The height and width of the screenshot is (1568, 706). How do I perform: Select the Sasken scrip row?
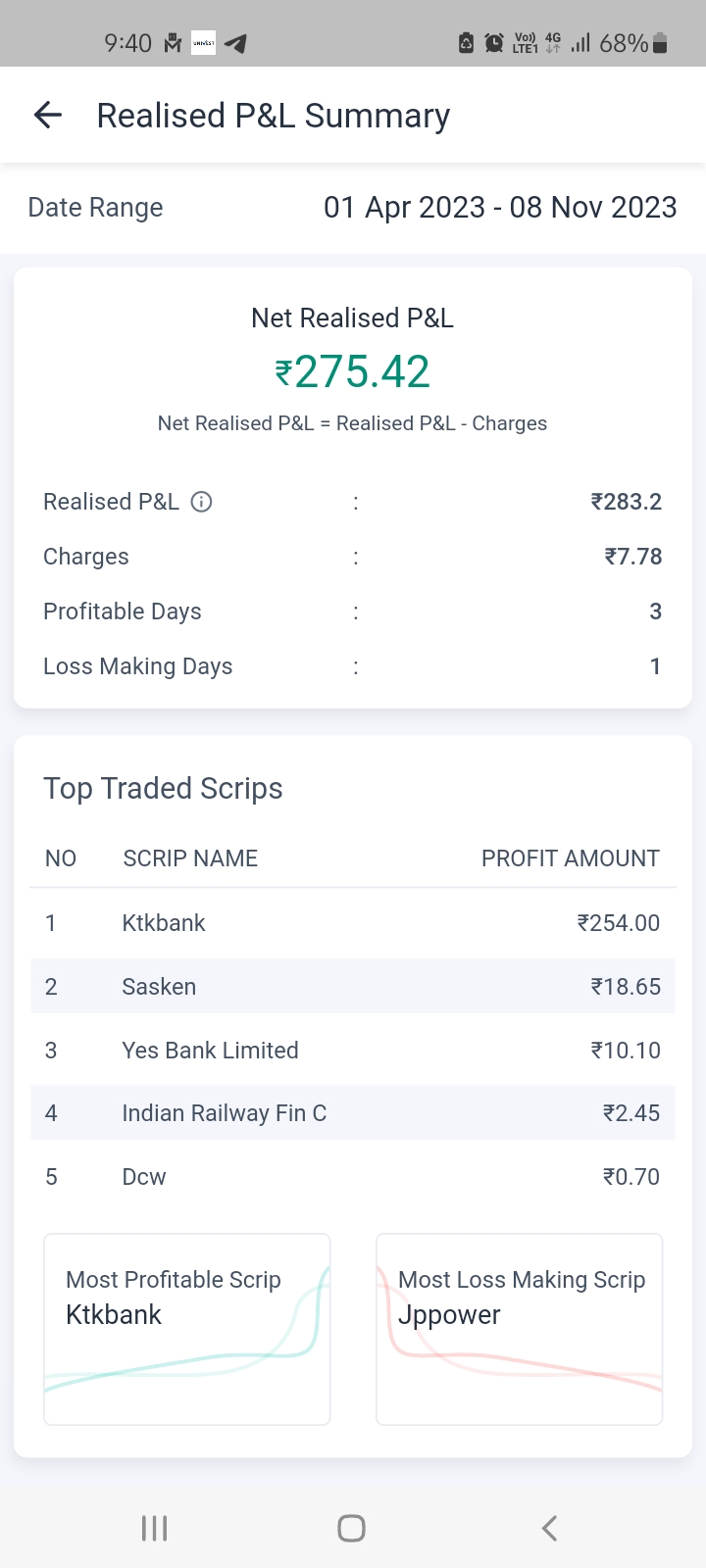[x=352, y=987]
